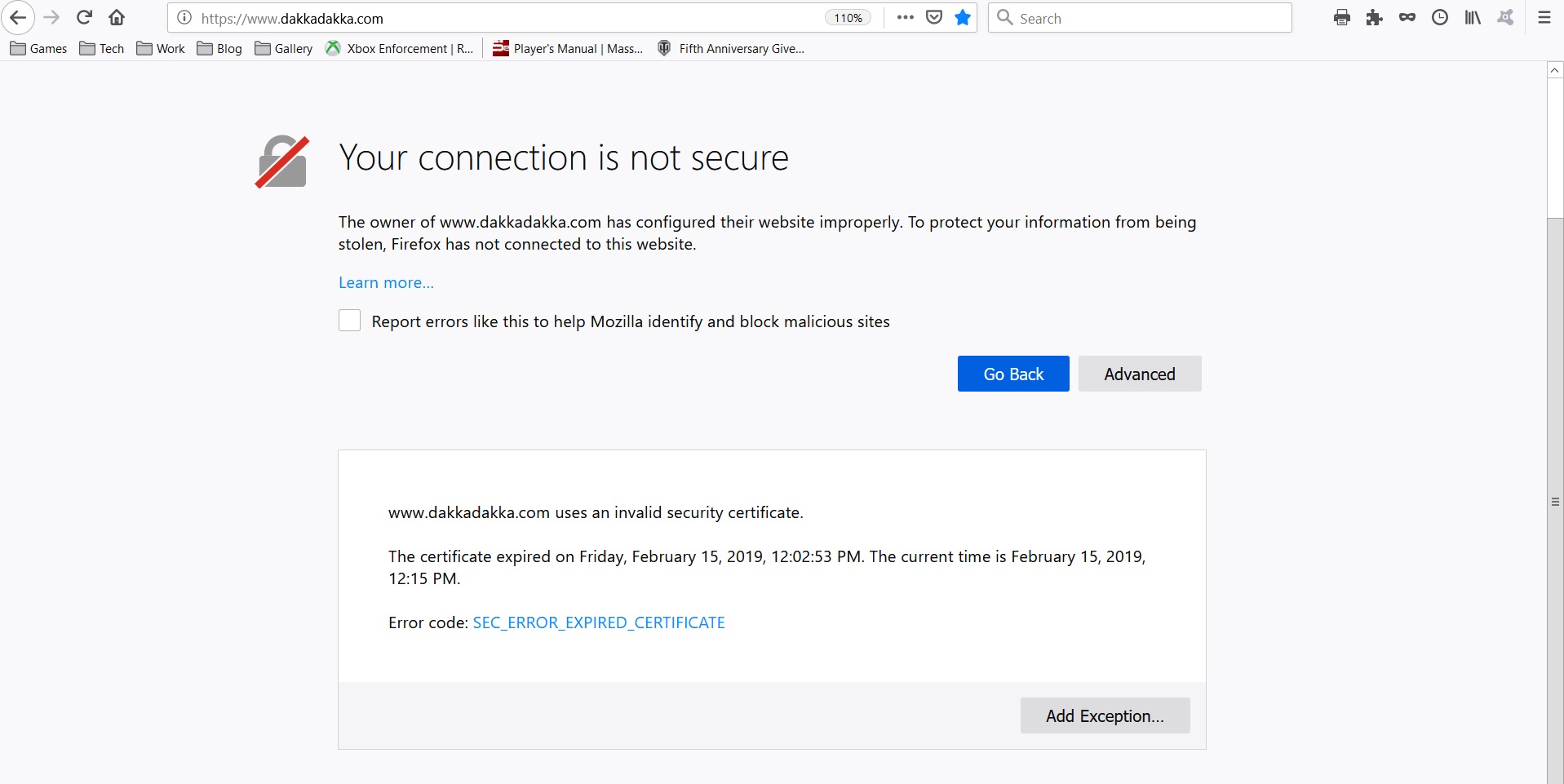Screen dimensions: 1564x784
Task: Reload the current page
Action: [84, 18]
